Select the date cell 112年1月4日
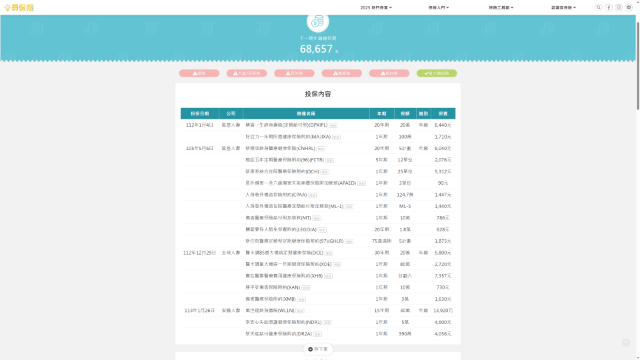This screenshot has height=360, width=640. pos(200,125)
